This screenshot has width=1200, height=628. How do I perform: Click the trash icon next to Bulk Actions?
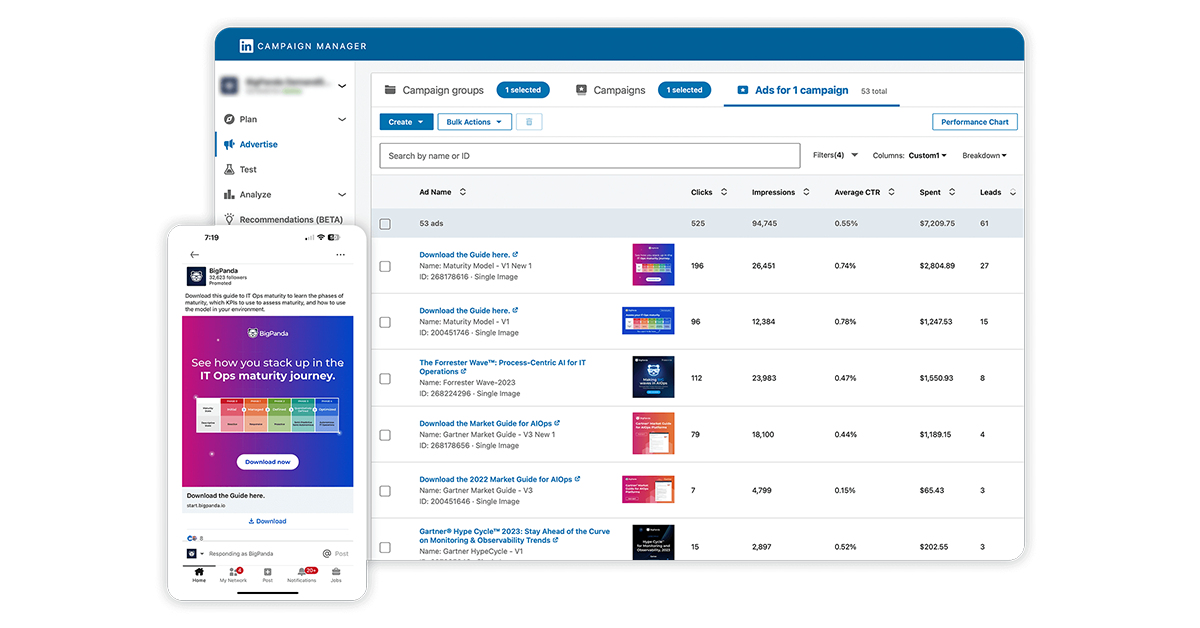tap(528, 121)
